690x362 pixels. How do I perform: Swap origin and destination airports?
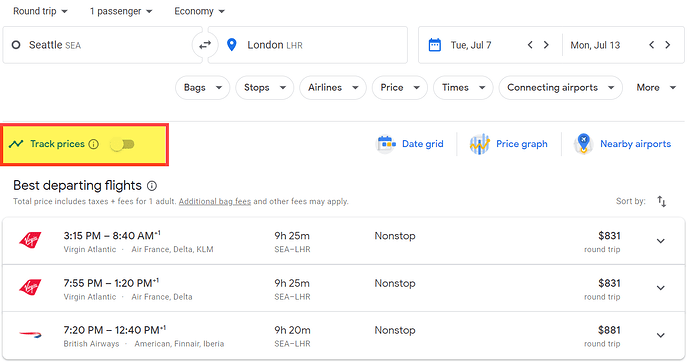point(205,45)
